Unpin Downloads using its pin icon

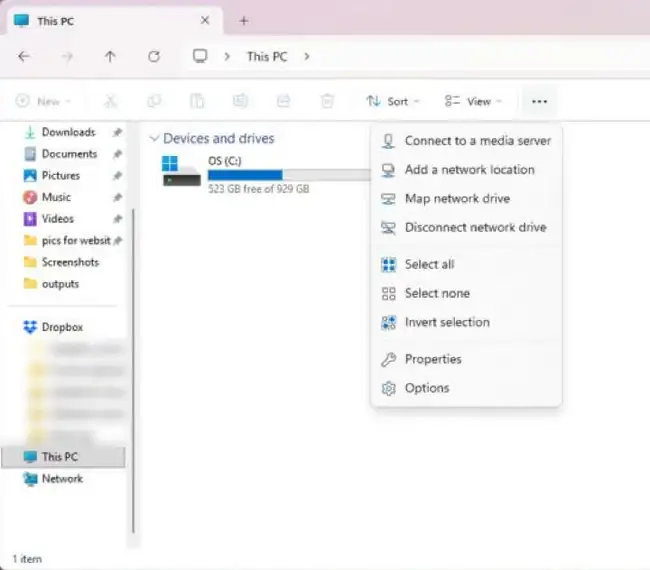tap(117, 132)
